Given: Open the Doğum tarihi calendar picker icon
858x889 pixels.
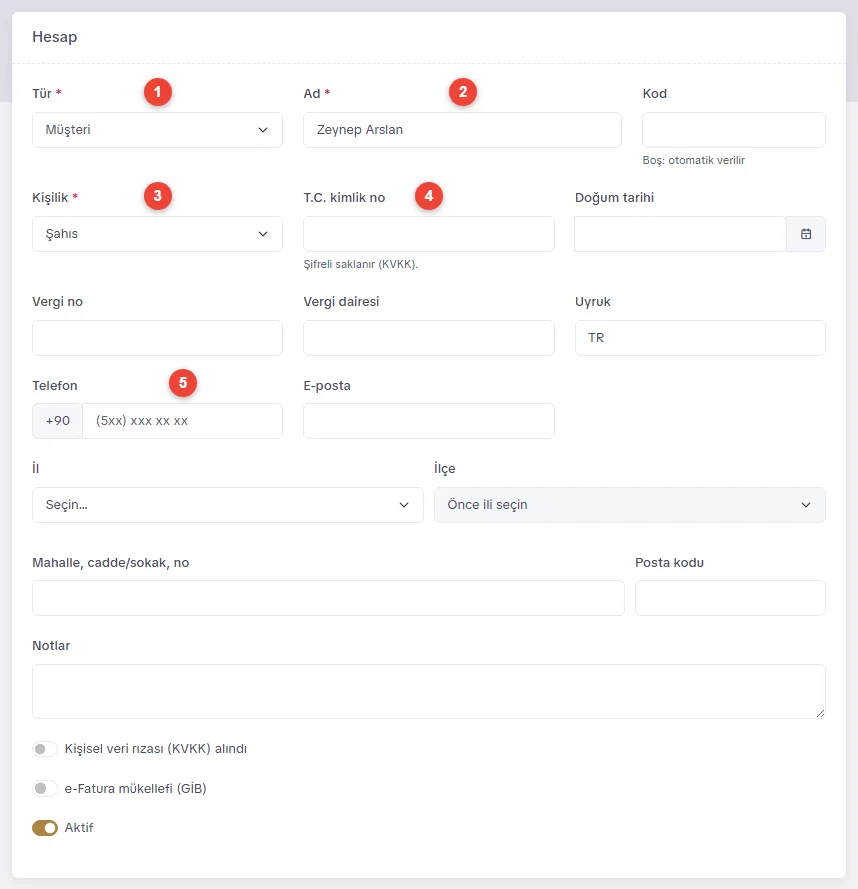Looking at the screenshot, I should tap(806, 234).
